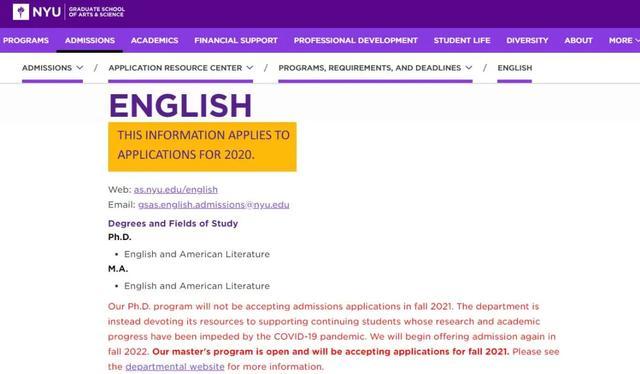Open the as.nyu.edu/english web link
The image size is (640, 374).
click(176, 189)
